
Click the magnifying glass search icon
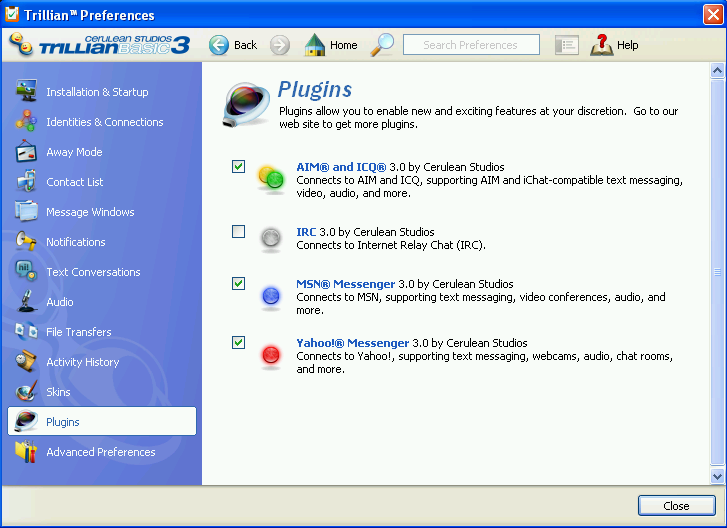[383, 45]
